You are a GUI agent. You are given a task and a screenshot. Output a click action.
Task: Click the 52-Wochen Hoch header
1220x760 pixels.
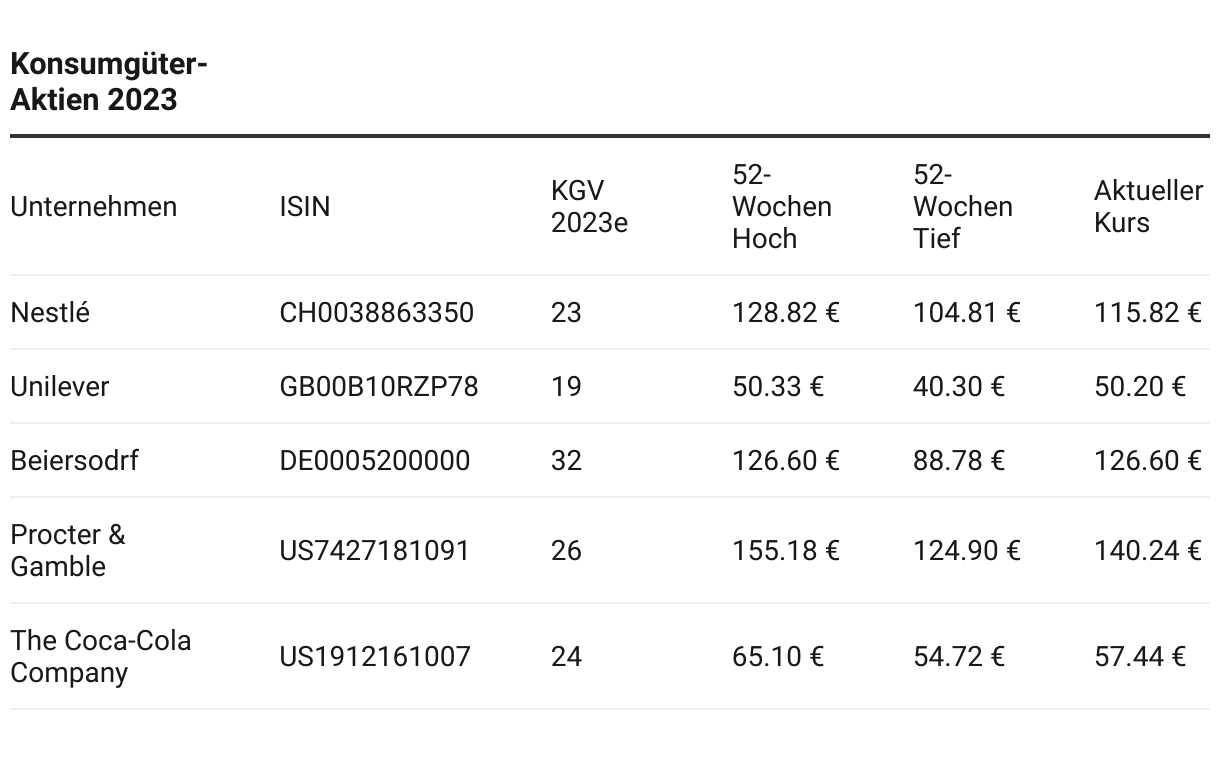click(x=782, y=207)
